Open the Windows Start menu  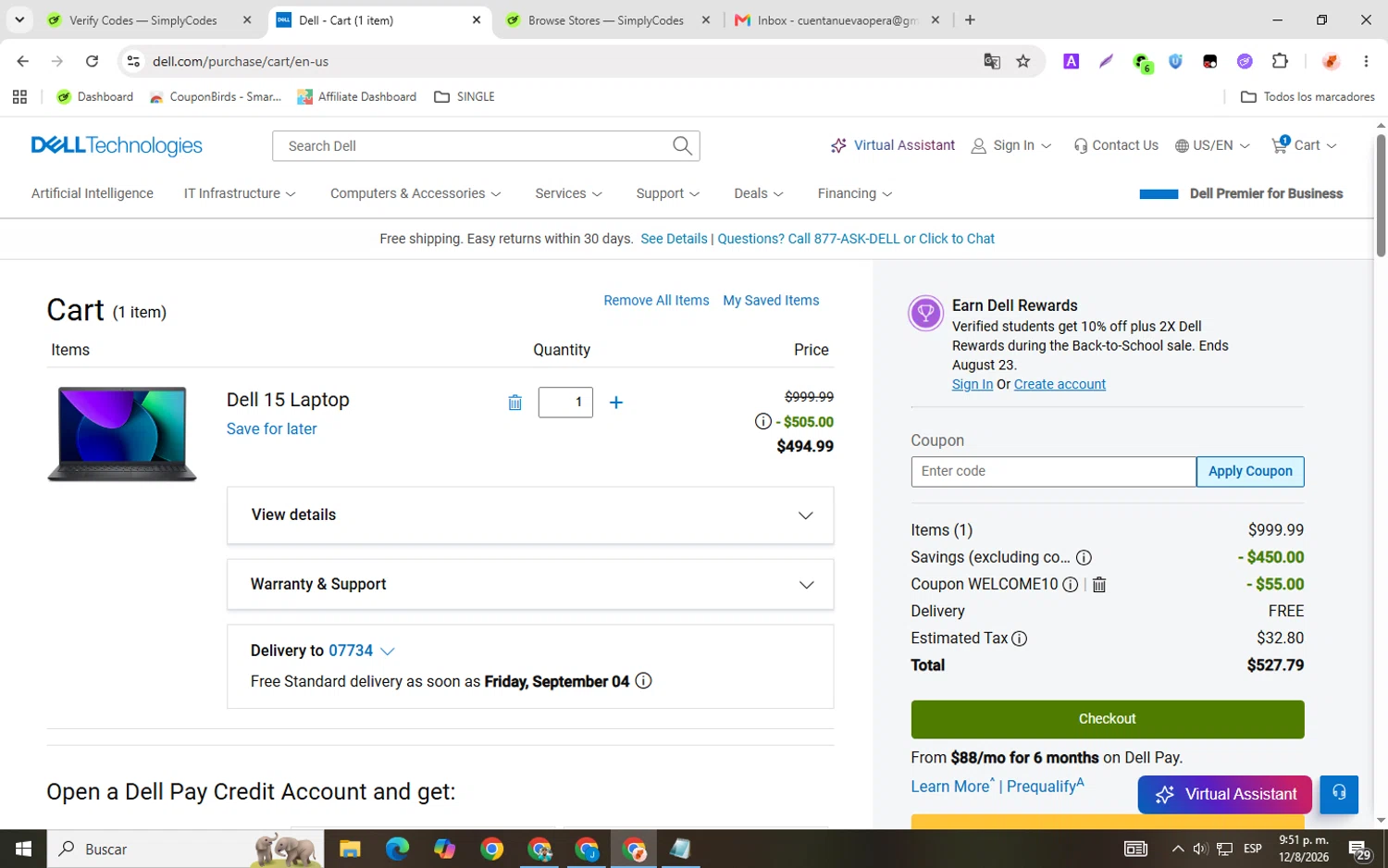(23, 849)
